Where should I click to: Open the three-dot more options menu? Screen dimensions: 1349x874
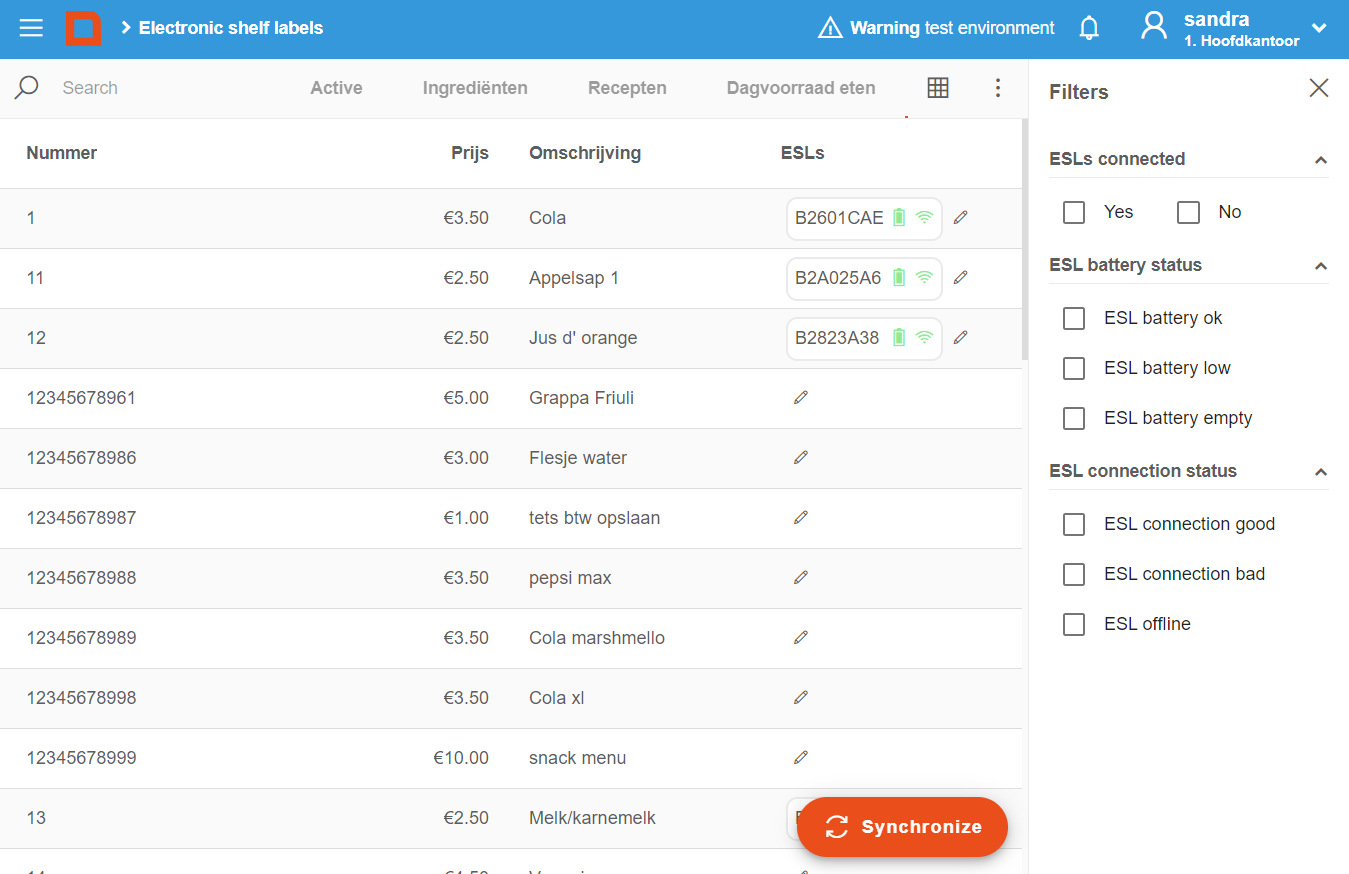(997, 88)
